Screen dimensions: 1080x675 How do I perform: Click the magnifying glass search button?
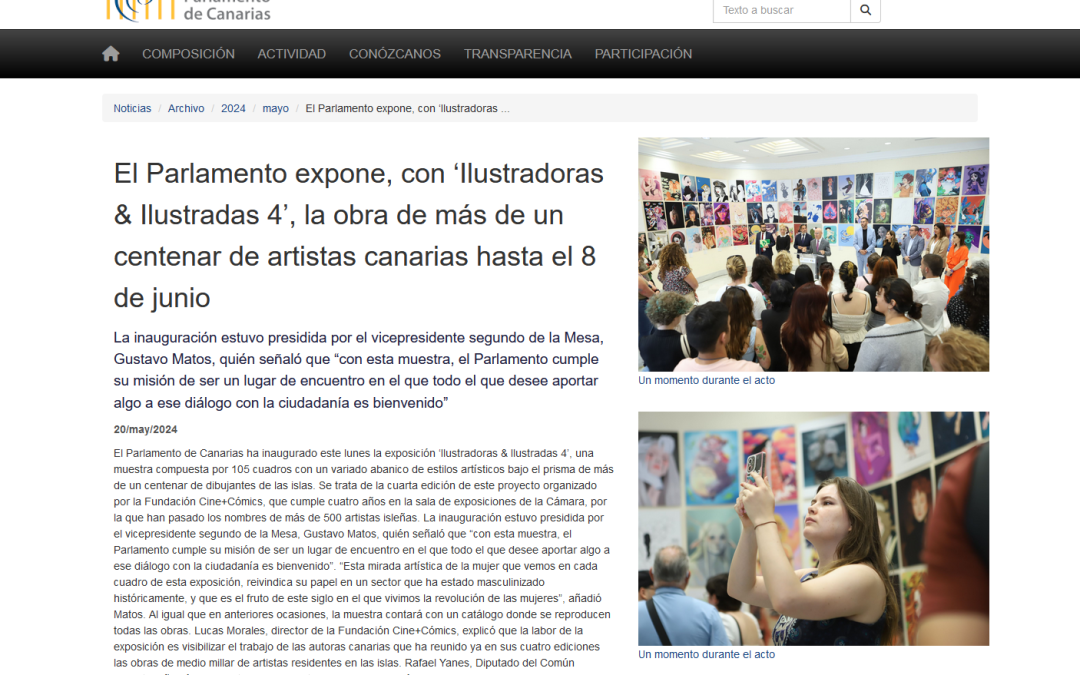866,10
